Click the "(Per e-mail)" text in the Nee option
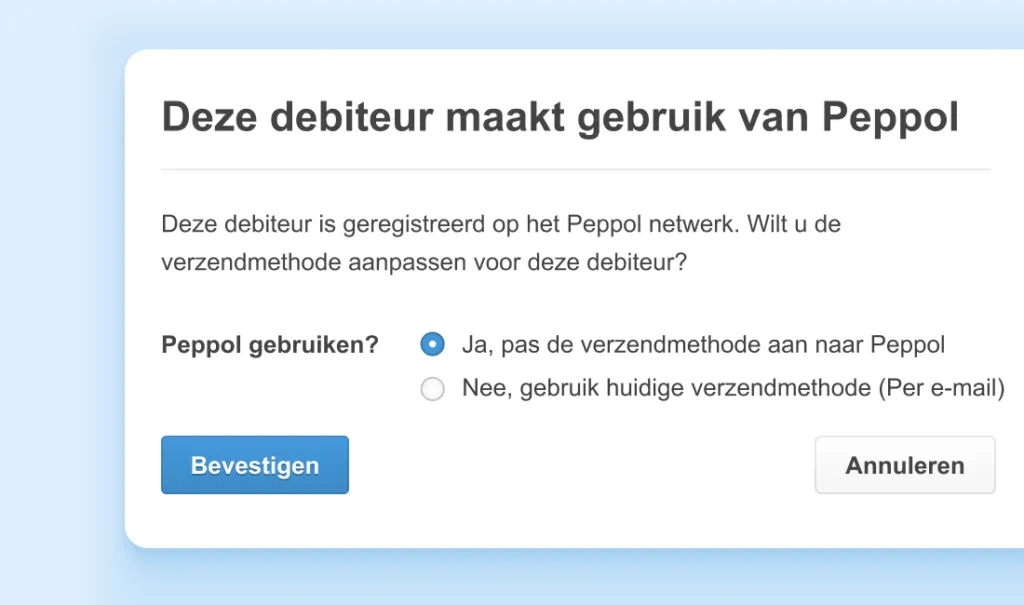The image size is (1024, 605). [x=941, y=388]
